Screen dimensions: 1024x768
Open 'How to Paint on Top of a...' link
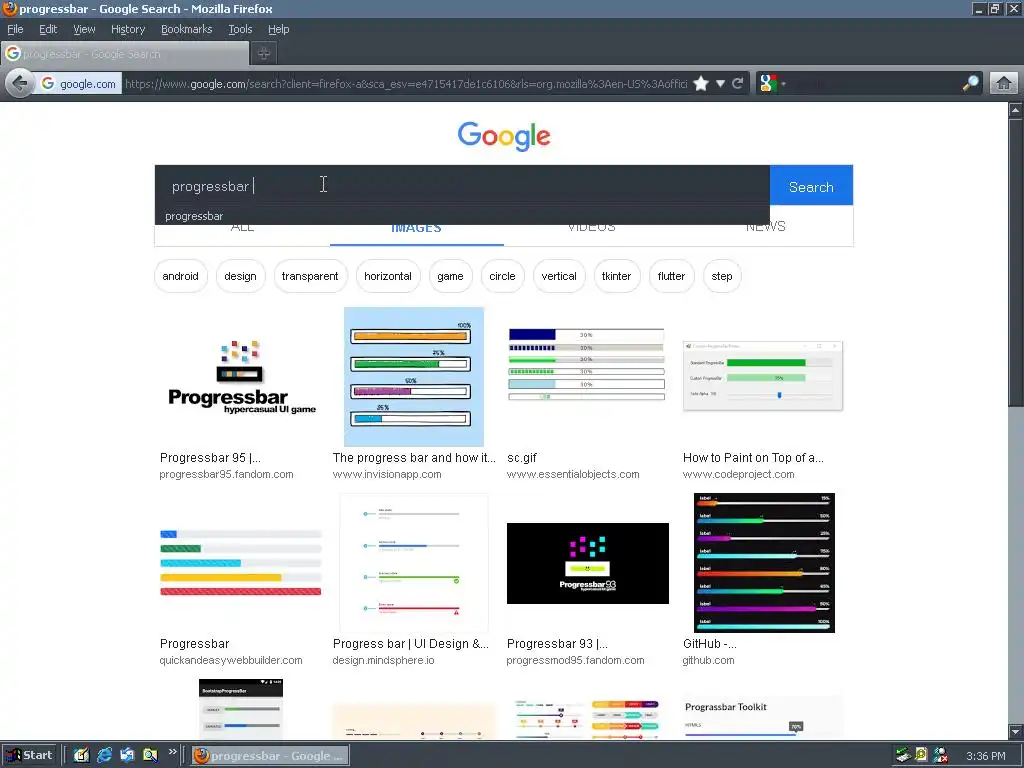[x=753, y=458]
